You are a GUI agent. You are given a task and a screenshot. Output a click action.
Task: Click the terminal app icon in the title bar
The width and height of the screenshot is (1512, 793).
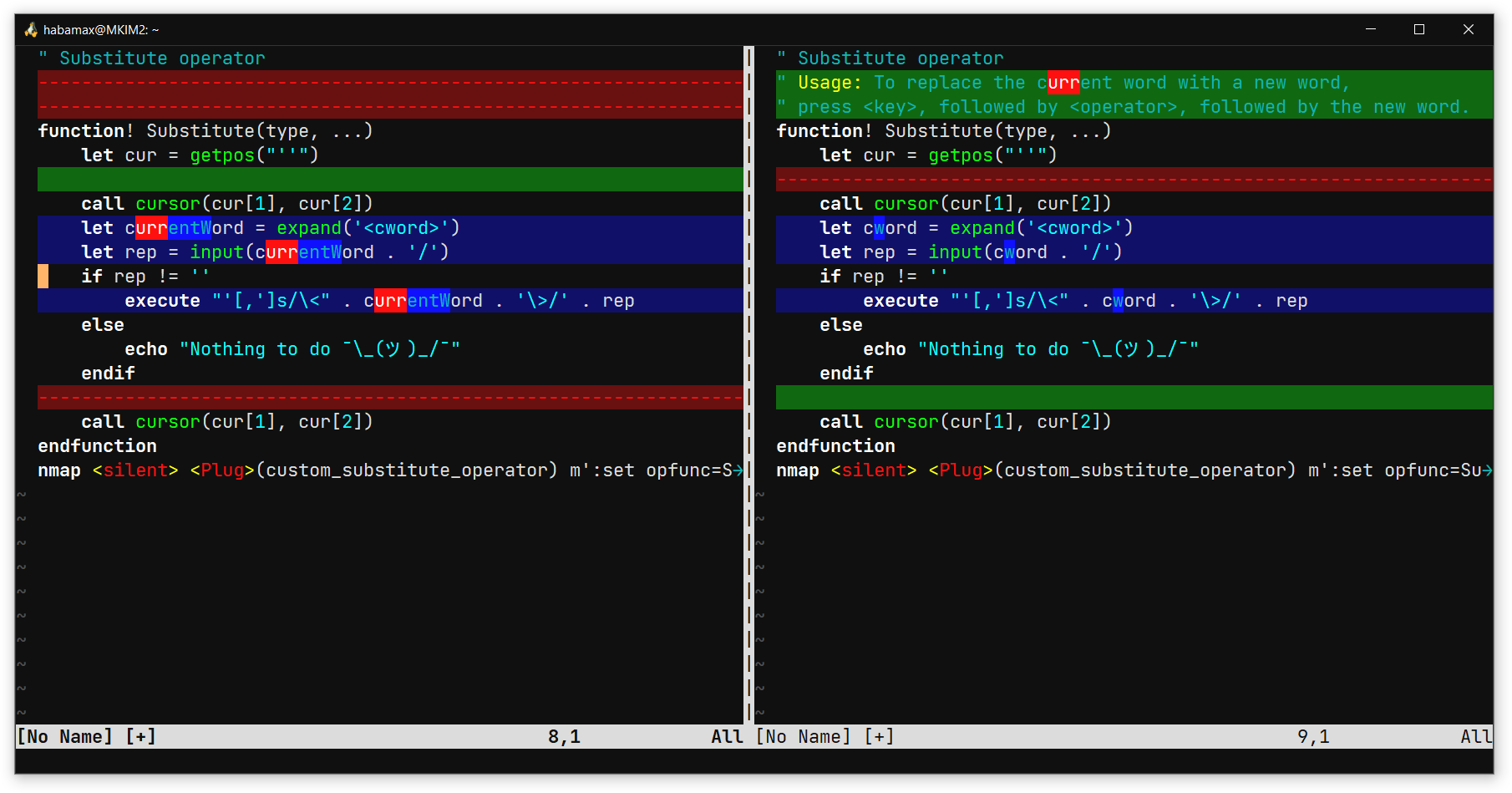(31, 30)
